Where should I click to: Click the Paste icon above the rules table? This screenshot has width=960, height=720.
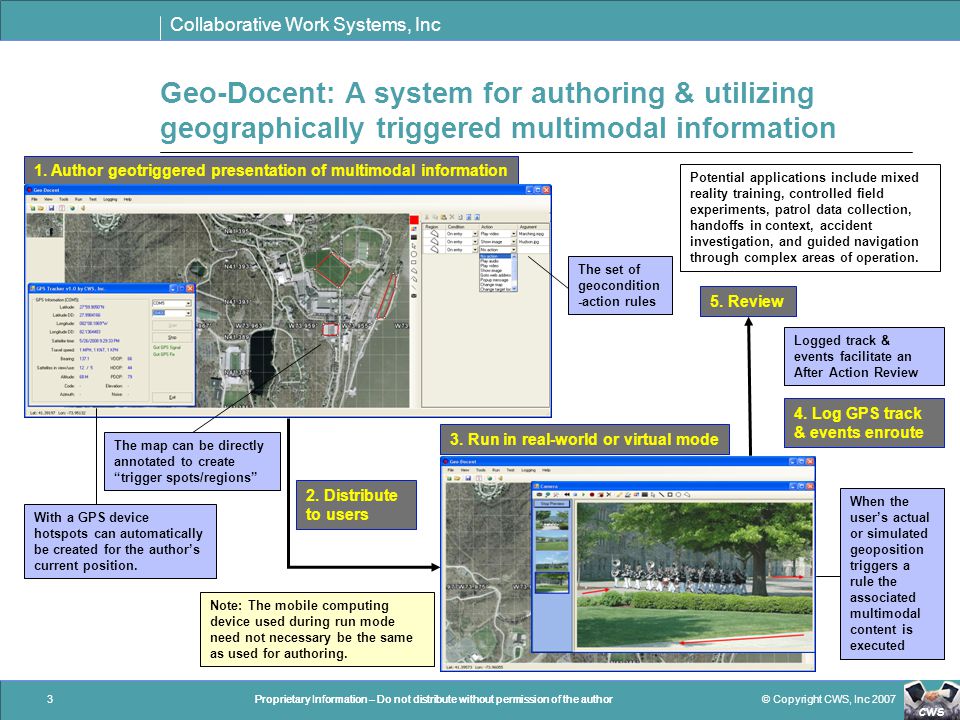pyautogui.click(x=444, y=217)
